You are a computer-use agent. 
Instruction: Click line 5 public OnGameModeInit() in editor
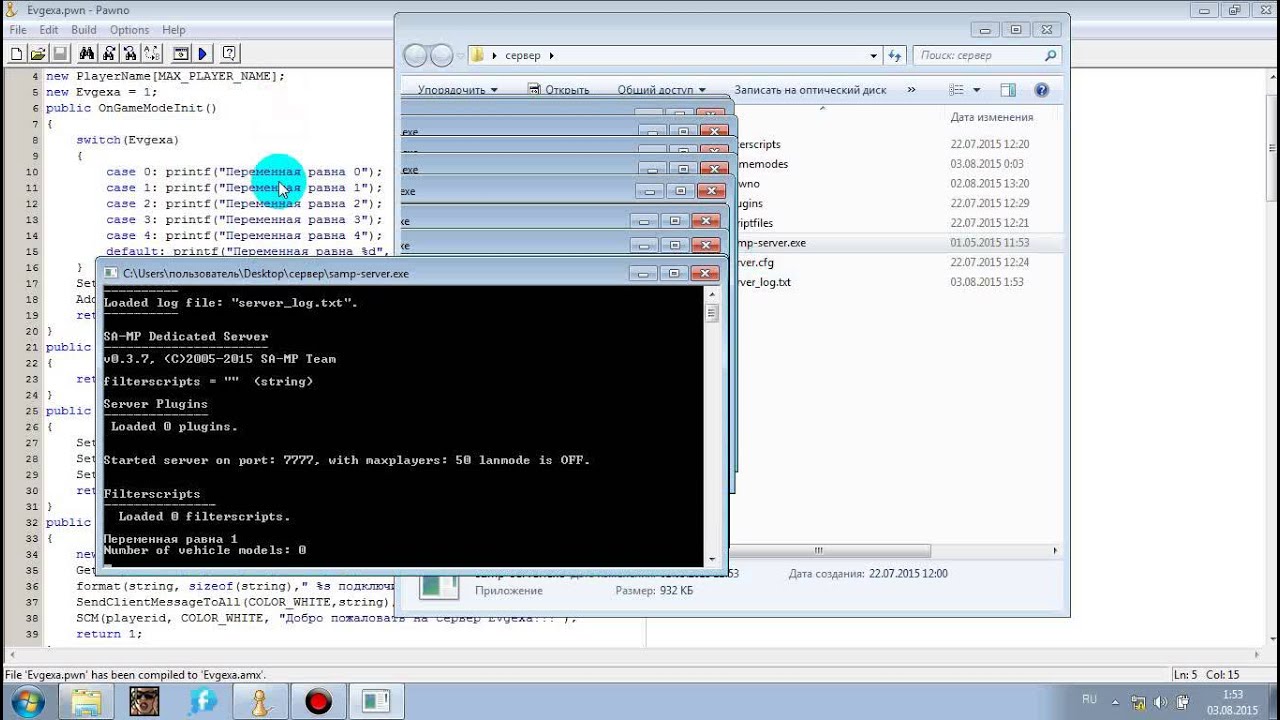[131, 108]
